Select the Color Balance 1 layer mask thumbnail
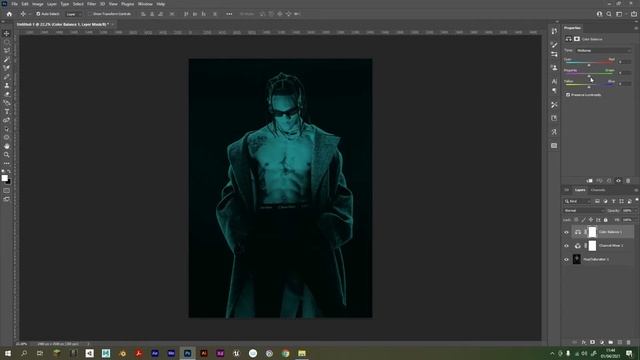 [592, 232]
